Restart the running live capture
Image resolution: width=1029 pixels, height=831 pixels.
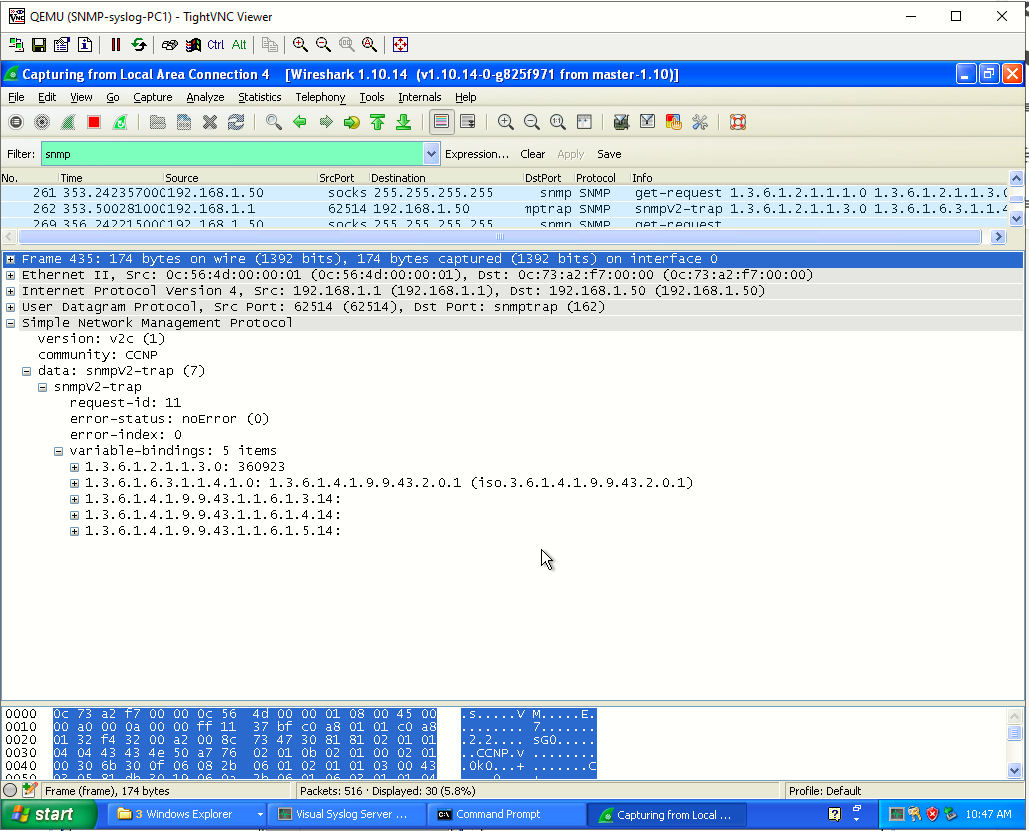tap(120, 122)
